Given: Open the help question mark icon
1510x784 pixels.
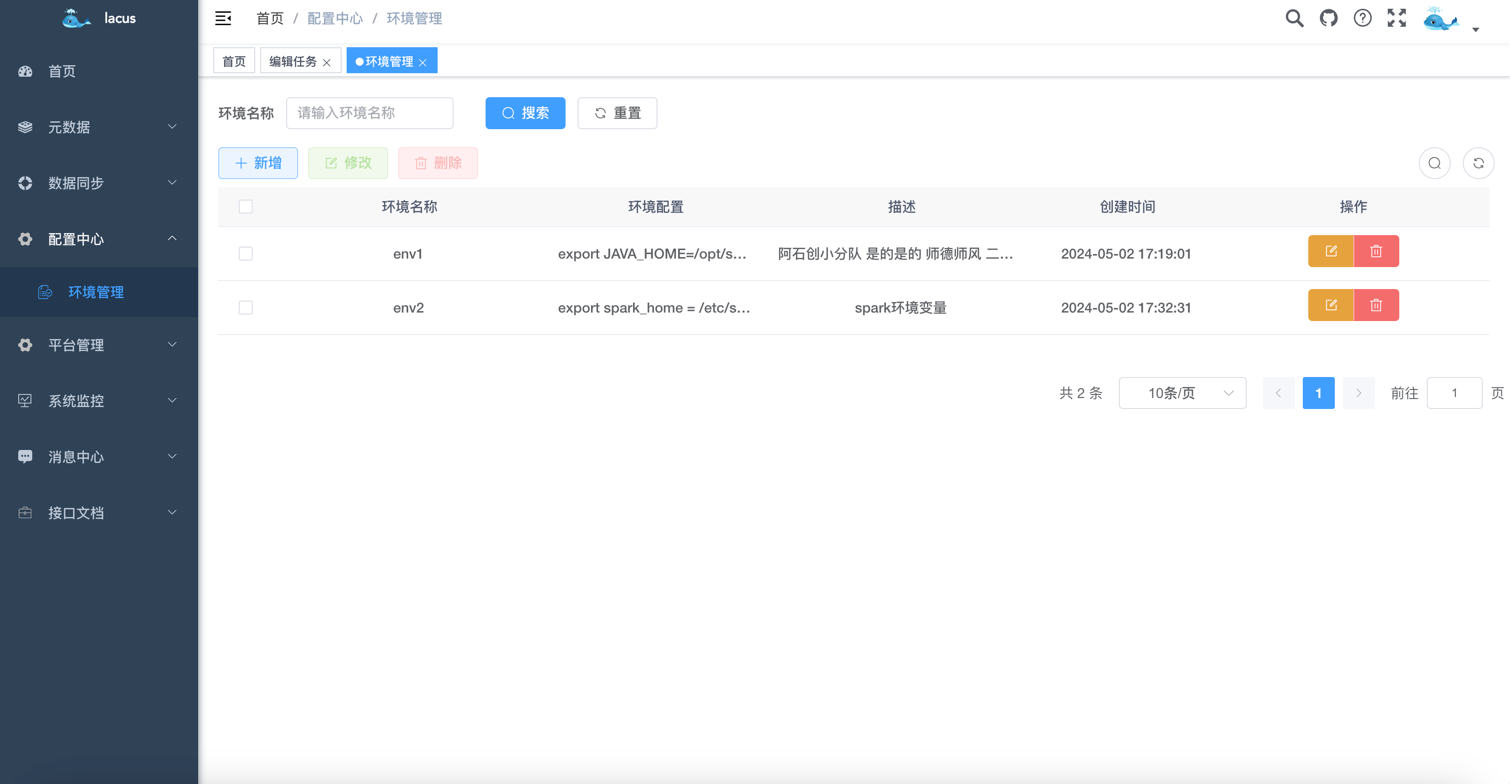Looking at the screenshot, I should coord(1362,18).
